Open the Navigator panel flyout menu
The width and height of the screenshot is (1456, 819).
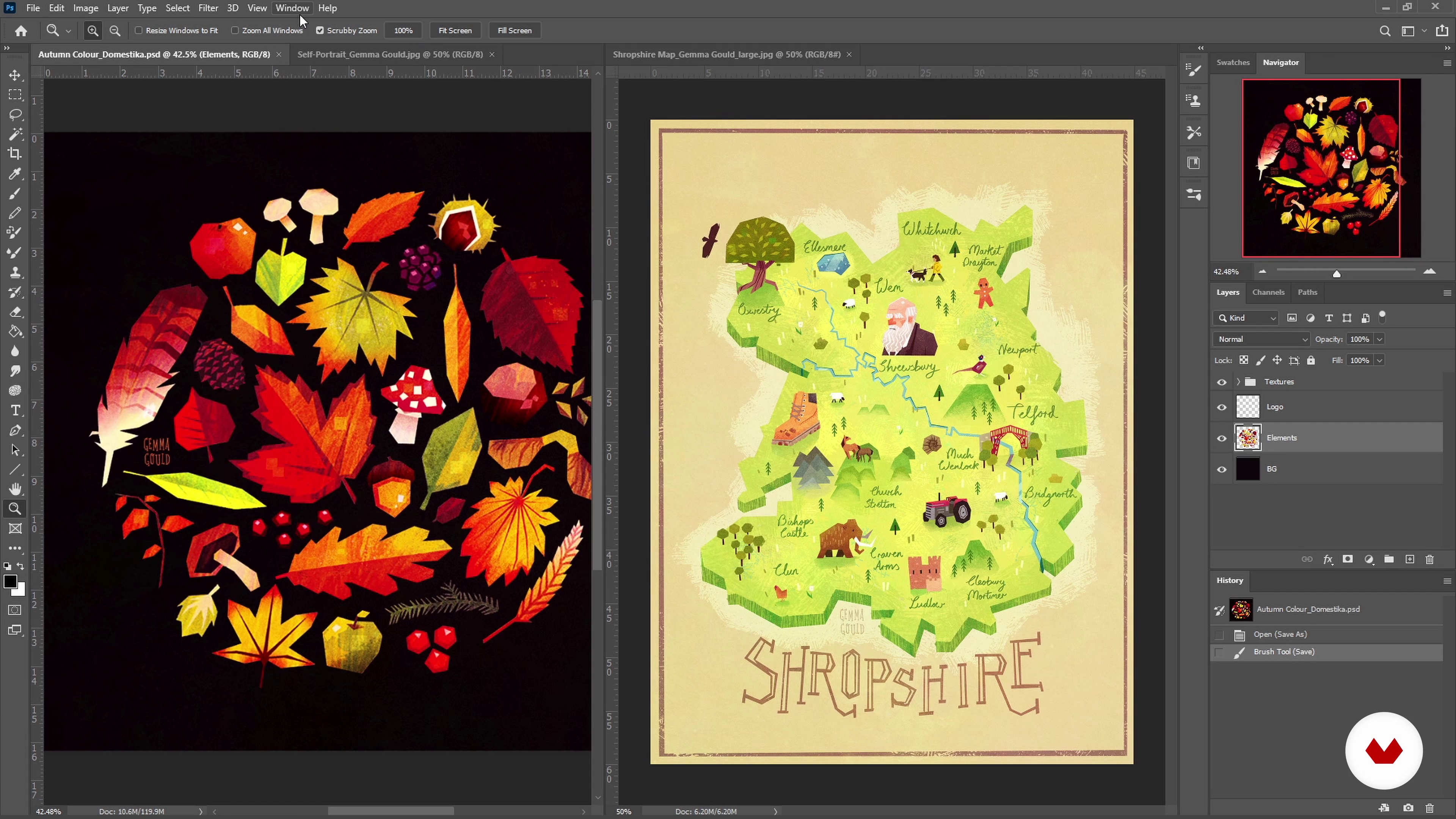coord(1447,63)
